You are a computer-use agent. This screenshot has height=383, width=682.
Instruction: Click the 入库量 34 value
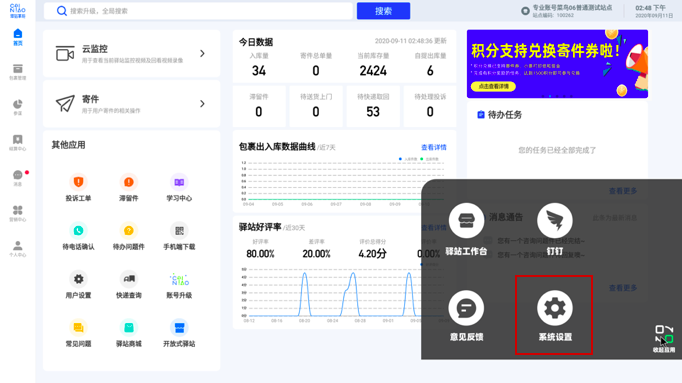pyautogui.click(x=259, y=71)
